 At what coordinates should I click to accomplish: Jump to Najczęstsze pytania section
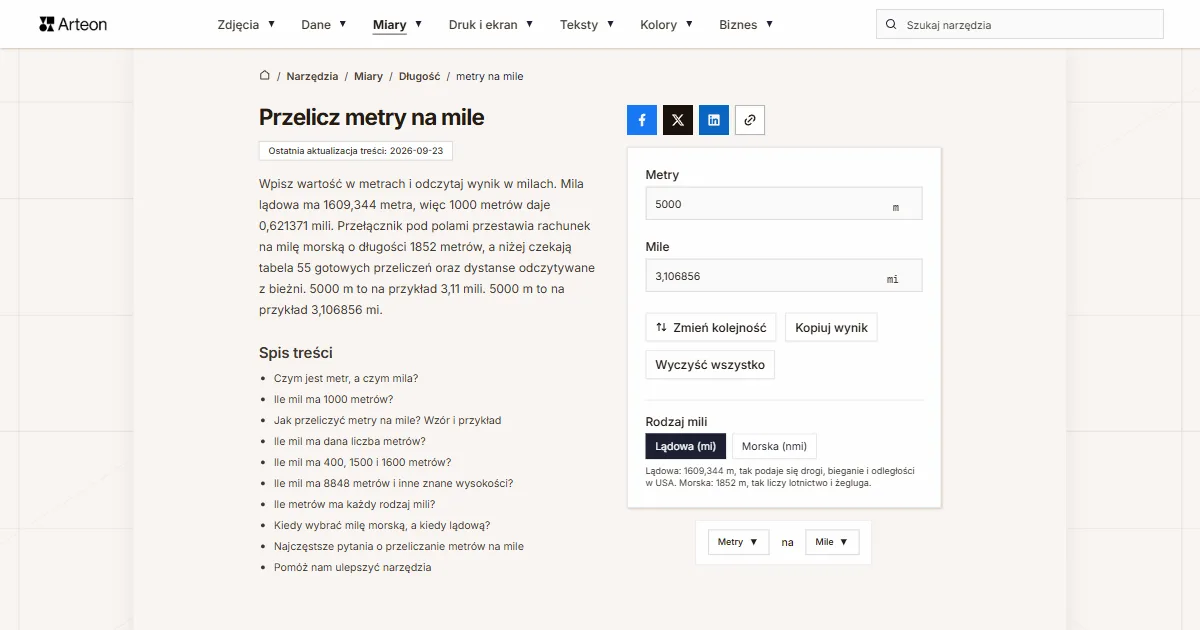click(399, 546)
